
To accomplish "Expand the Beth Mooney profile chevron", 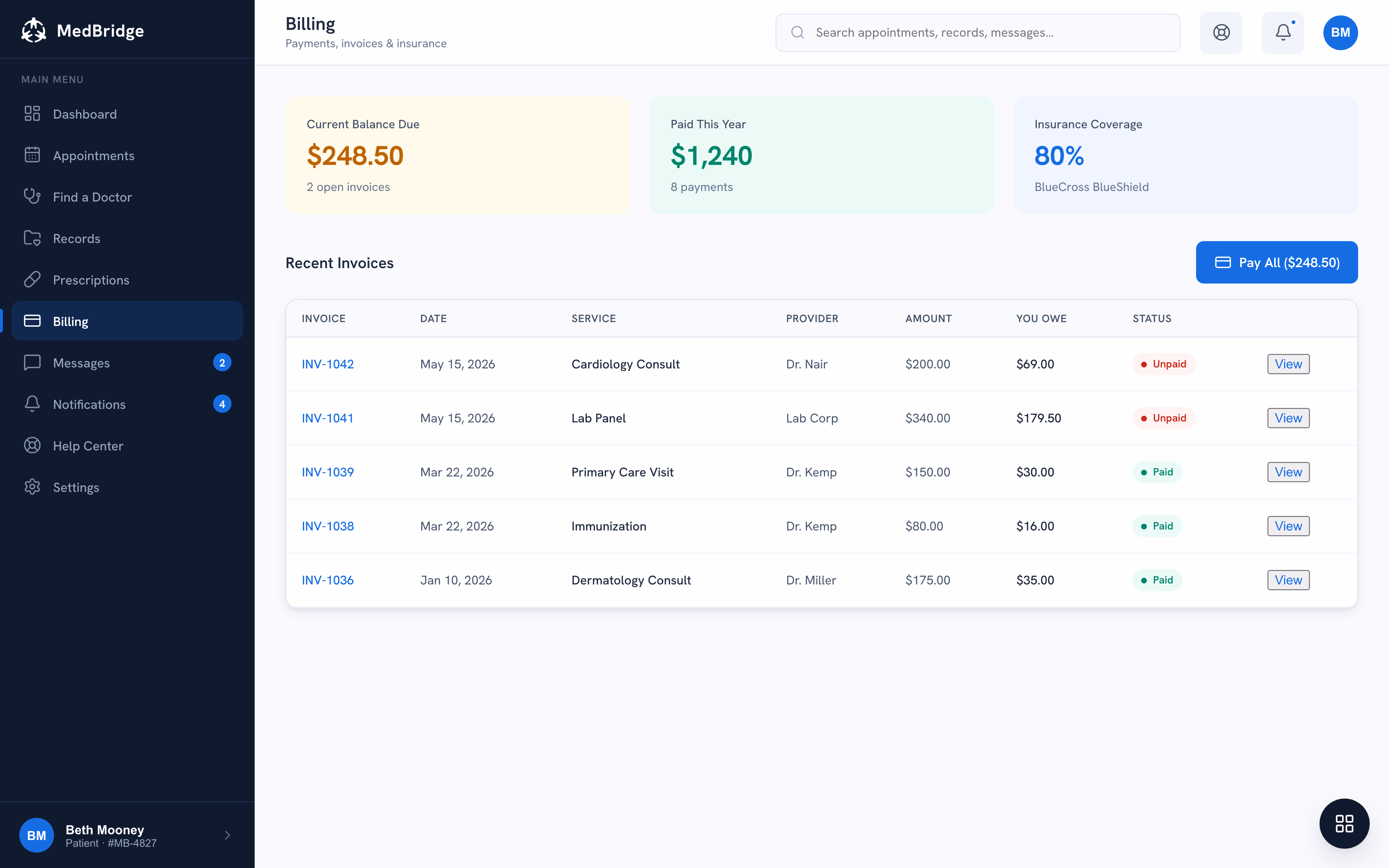I will [227, 835].
